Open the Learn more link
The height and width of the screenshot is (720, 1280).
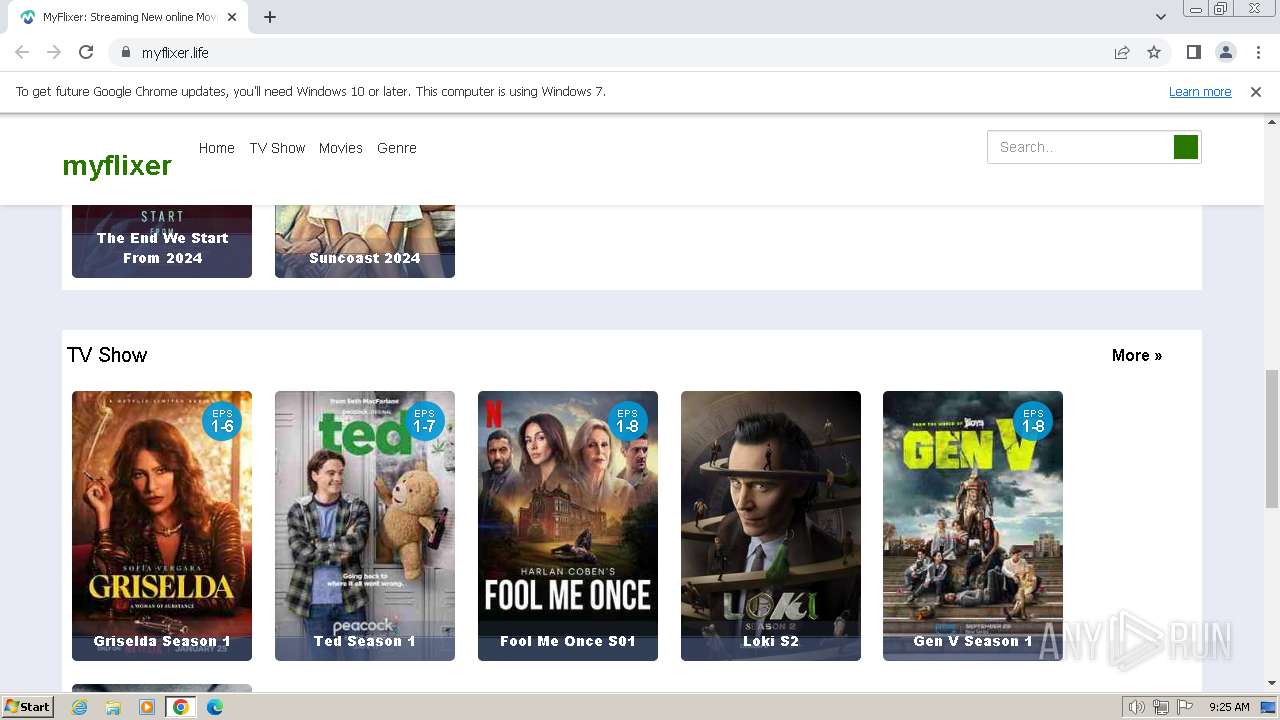(1200, 92)
